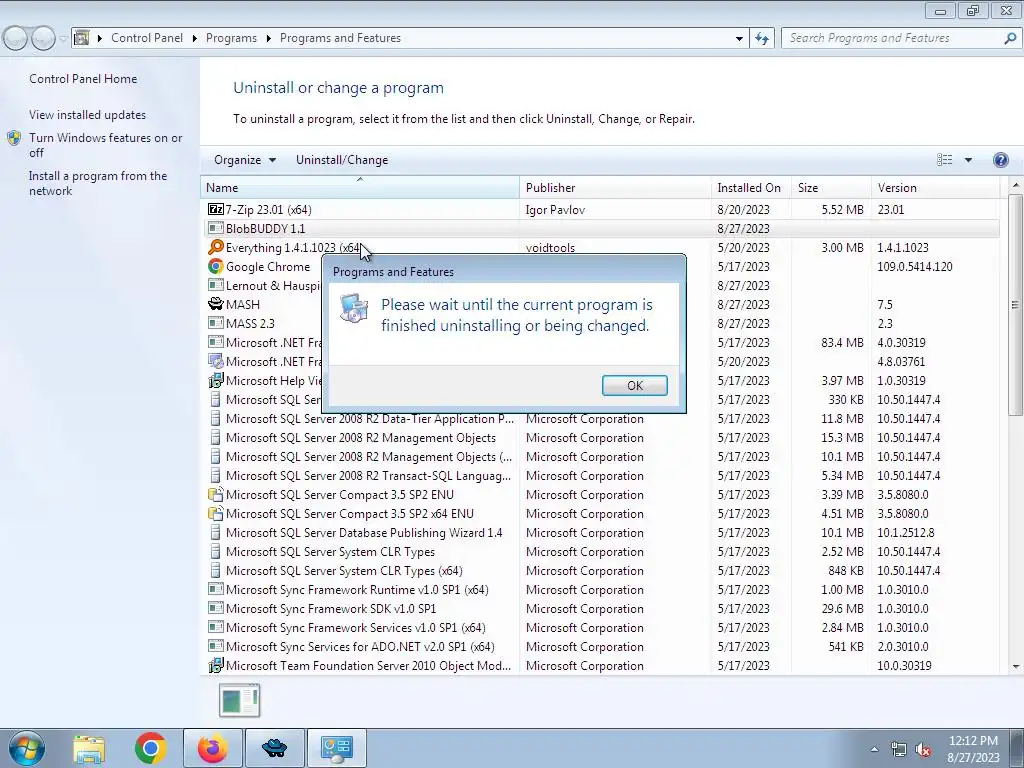The height and width of the screenshot is (768, 1024).
Task: Click the Microsoft Help Viewer icon
Action: point(216,381)
